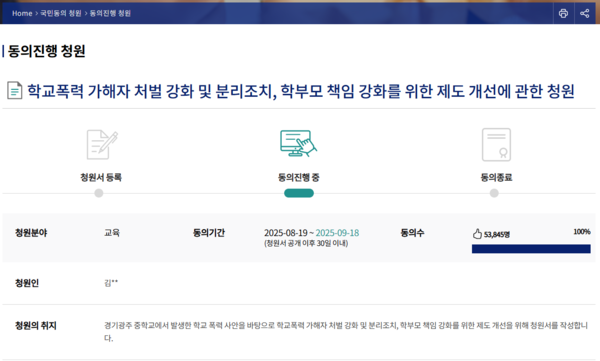Click the start date 2025-08-19
The height and width of the screenshot is (361, 600).
pyautogui.click(x=286, y=233)
